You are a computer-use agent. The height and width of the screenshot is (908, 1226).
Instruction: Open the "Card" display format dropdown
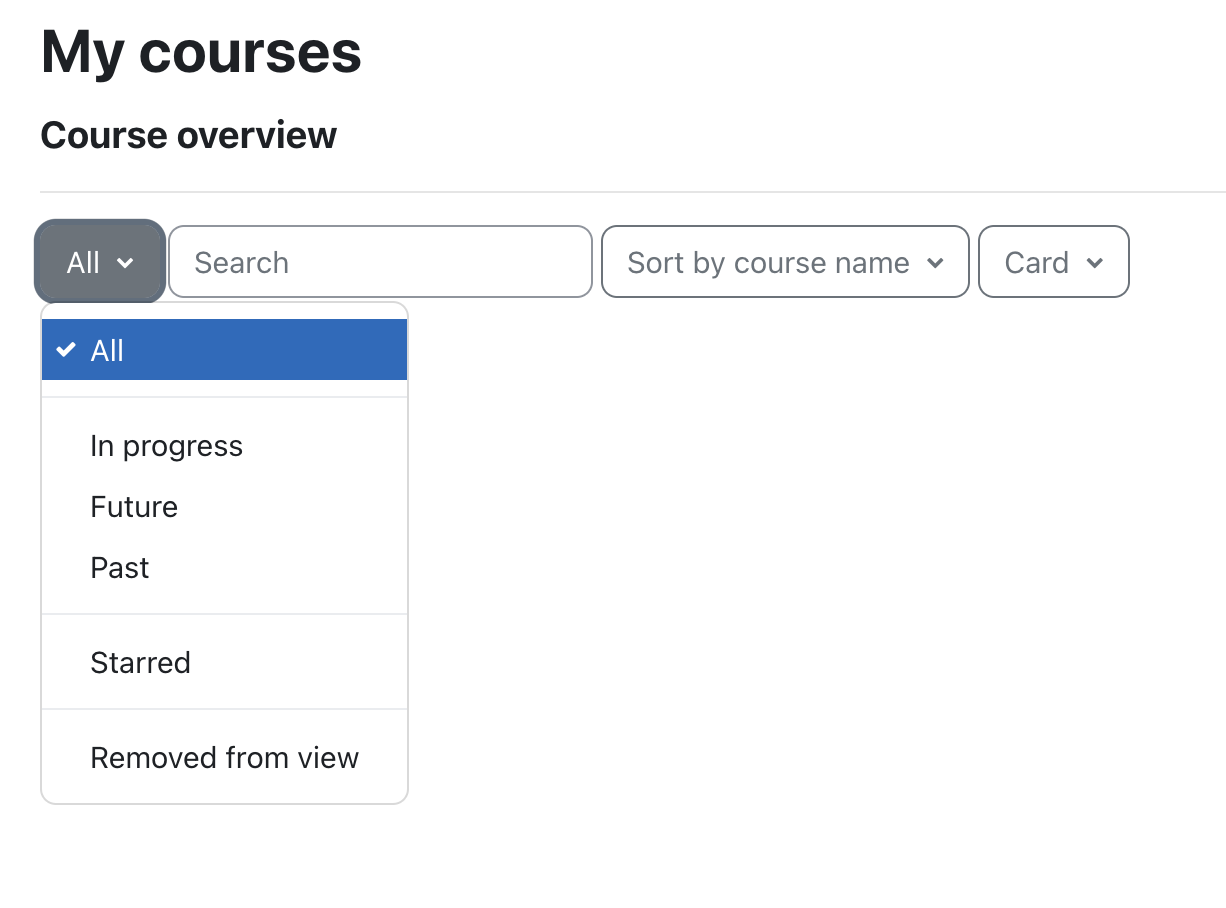point(1053,263)
